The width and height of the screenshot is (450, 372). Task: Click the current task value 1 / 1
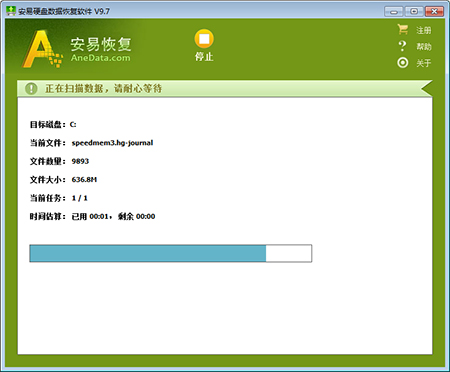pos(80,198)
